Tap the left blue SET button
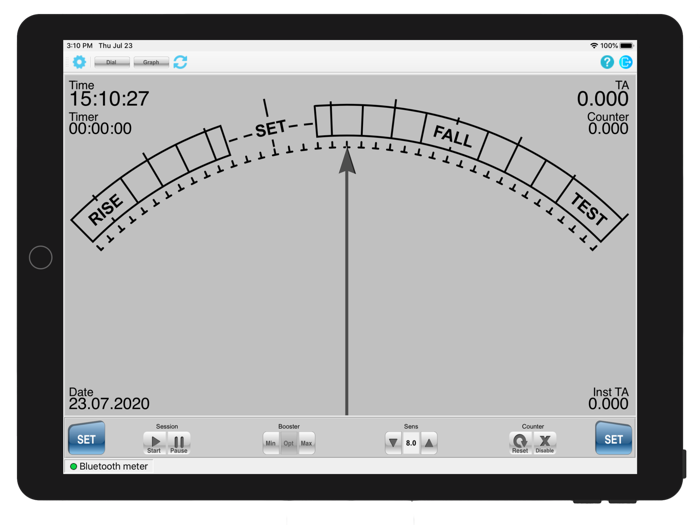 tap(86, 438)
